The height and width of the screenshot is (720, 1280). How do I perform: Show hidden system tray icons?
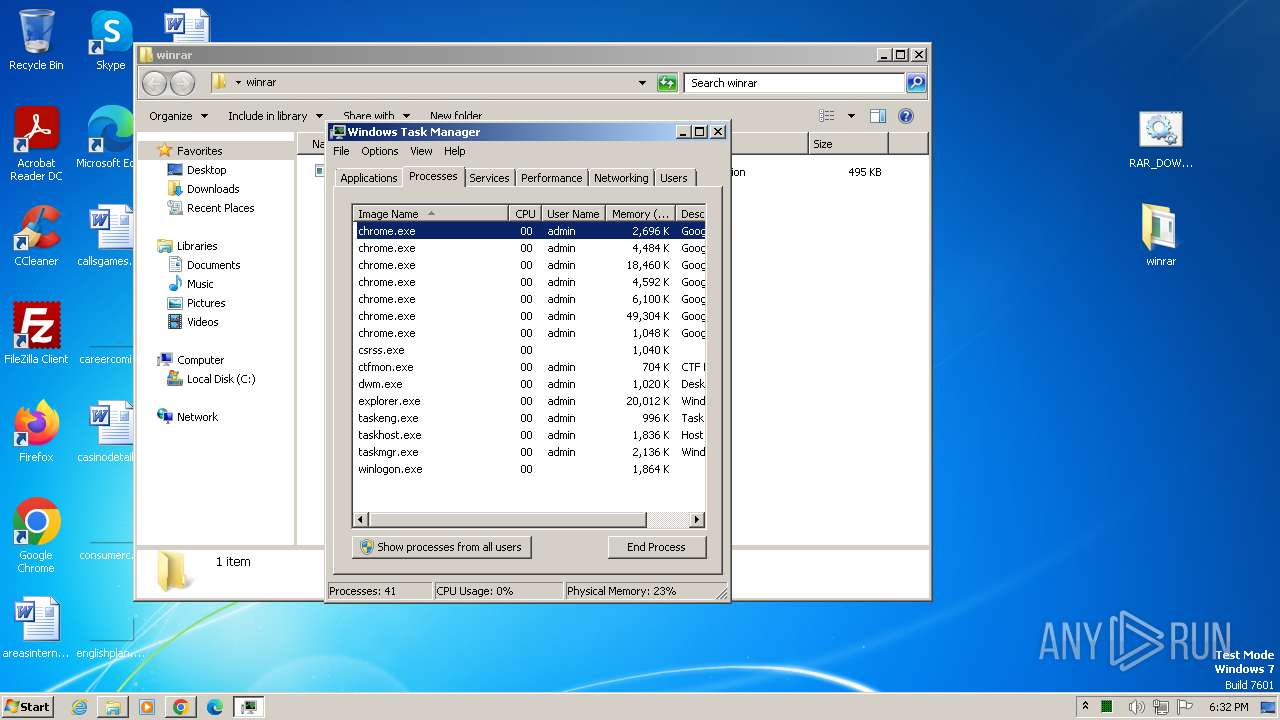point(1085,706)
